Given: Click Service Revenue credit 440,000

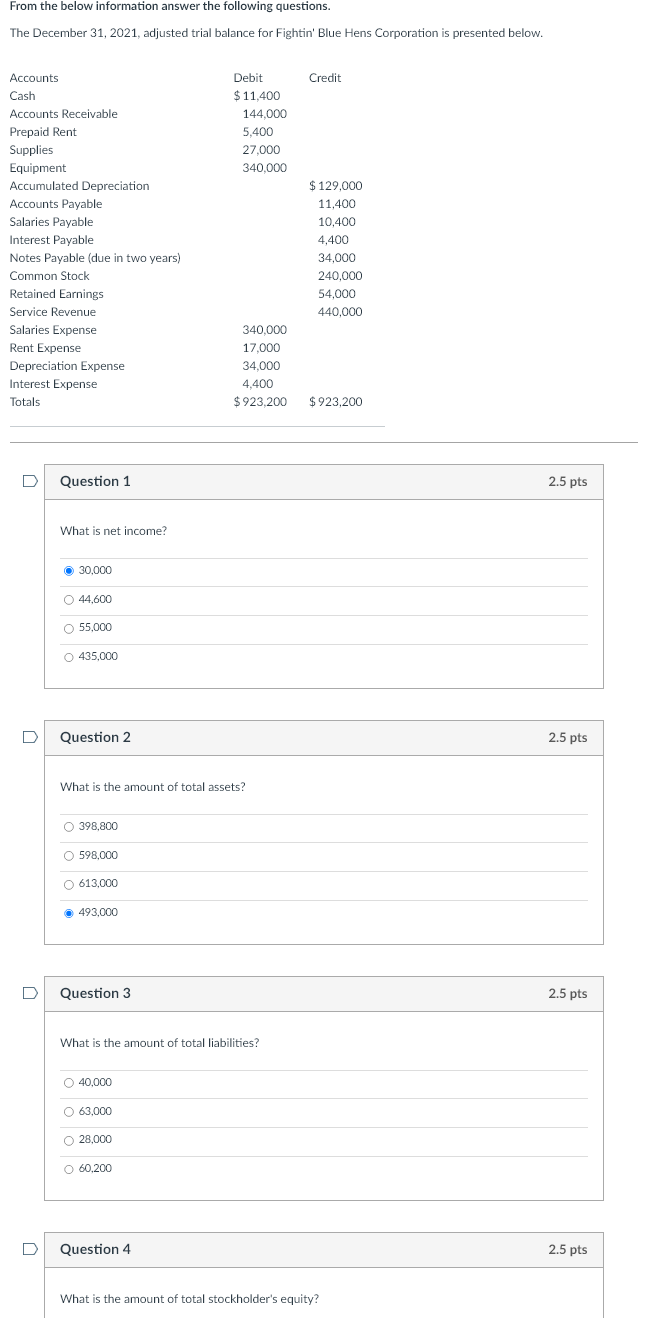Looking at the screenshot, I should 340,312.
